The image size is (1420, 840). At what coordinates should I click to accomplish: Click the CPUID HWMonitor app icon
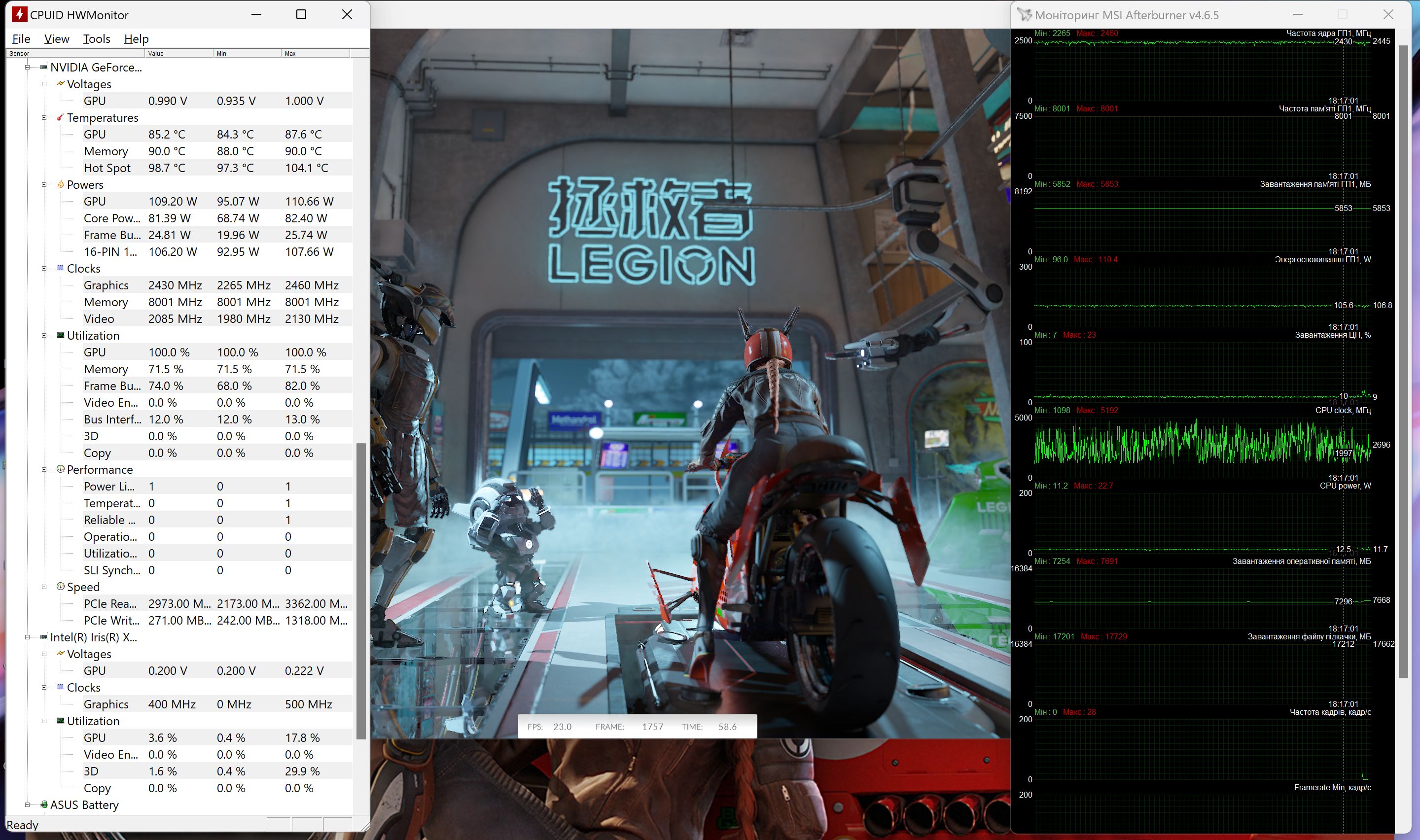pos(19,15)
